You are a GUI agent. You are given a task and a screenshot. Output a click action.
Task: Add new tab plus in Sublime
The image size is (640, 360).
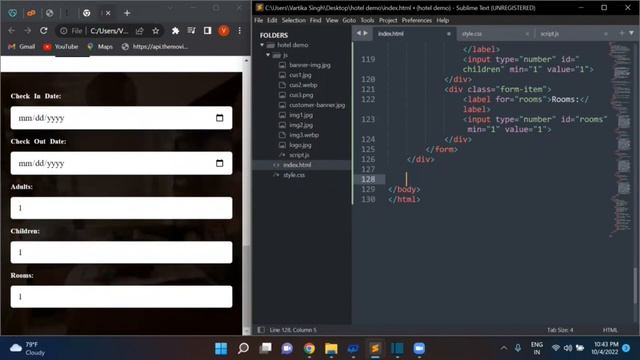[x=622, y=33]
